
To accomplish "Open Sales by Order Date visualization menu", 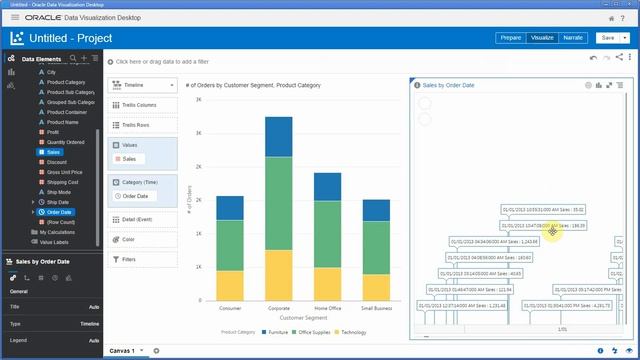I will click(x=620, y=85).
